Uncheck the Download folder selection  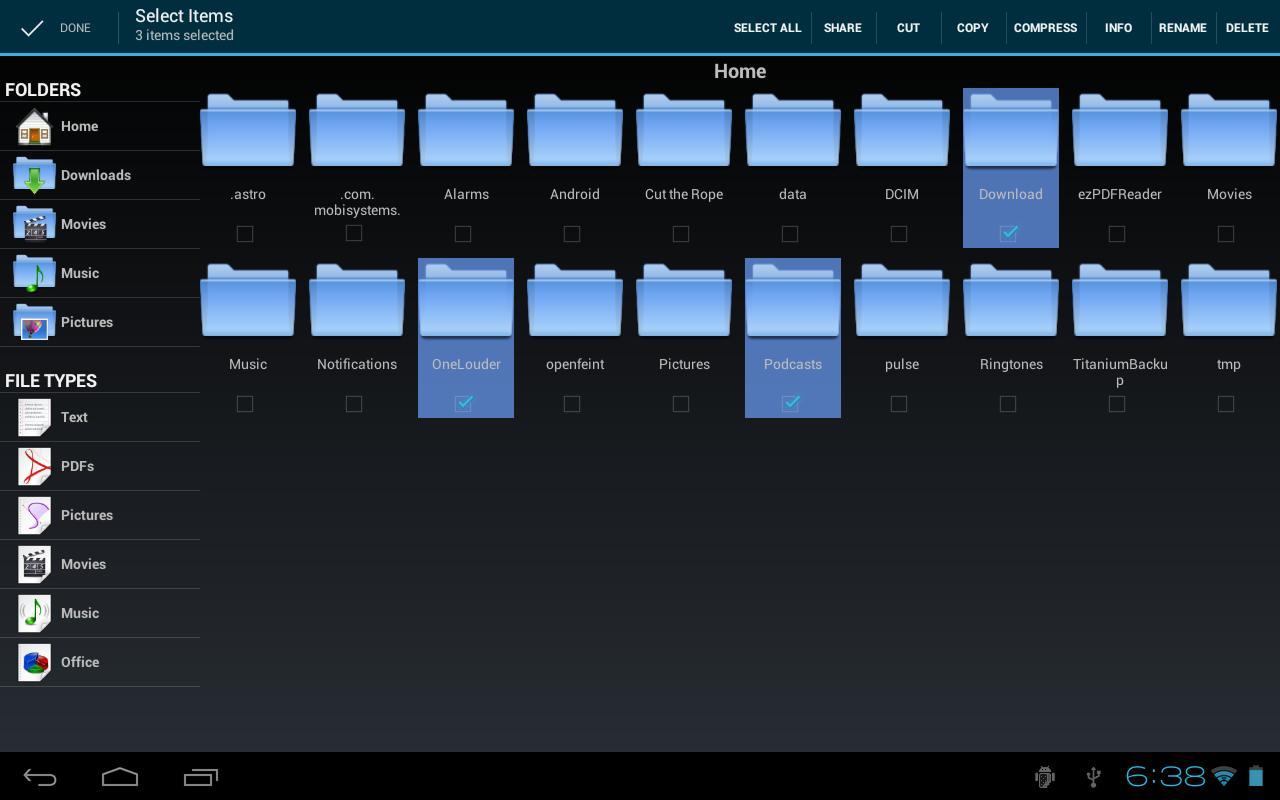click(x=1008, y=233)
